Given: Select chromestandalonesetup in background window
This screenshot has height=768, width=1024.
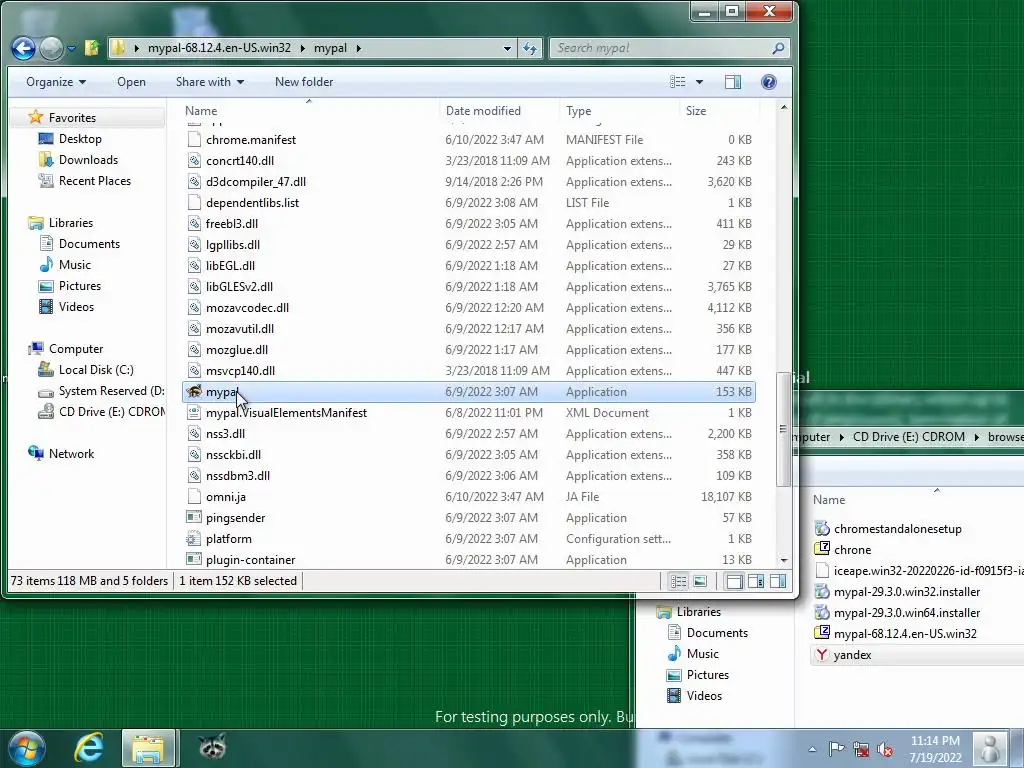Looking at the screenshot, I should (x=897, y=528).
